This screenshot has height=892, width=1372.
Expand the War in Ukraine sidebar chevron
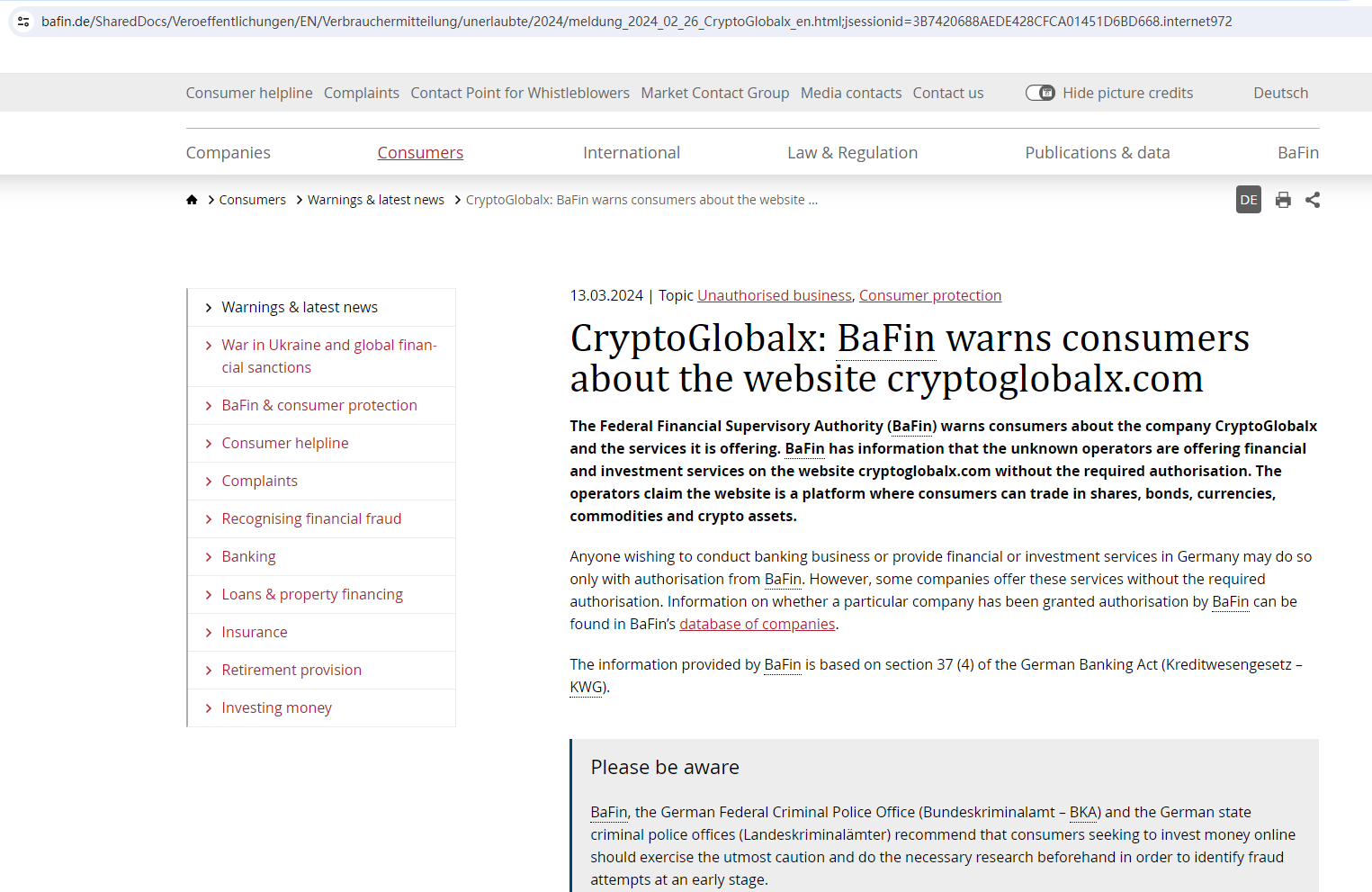click(x=209, y=346)
